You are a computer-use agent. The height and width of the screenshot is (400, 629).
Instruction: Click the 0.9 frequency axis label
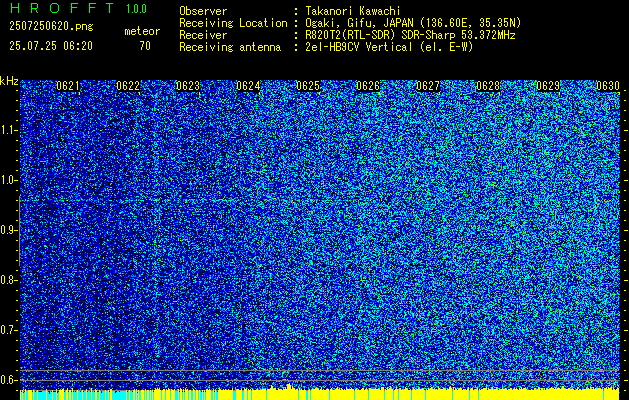point(8,230)
